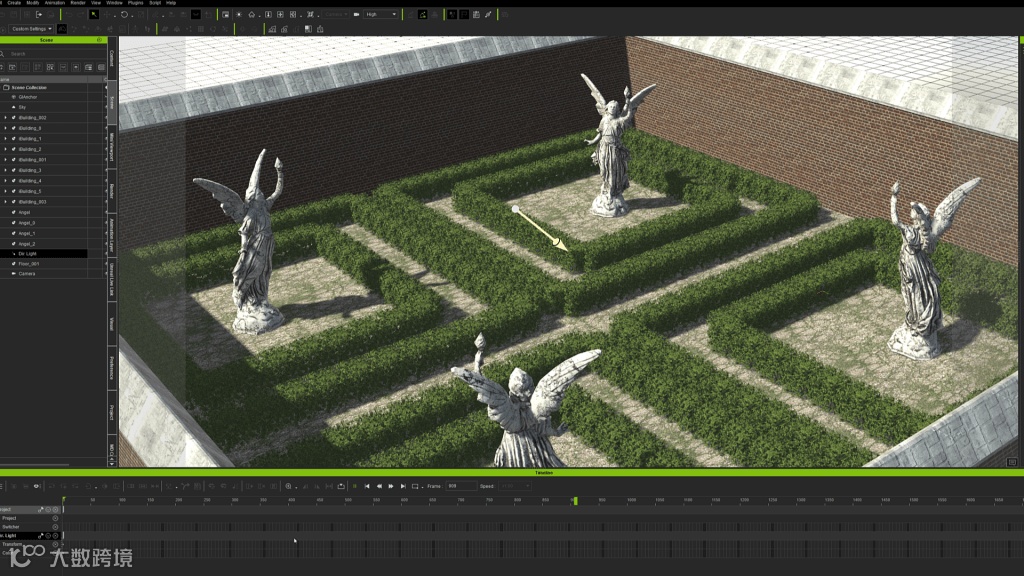Screen dimensions: 1024x576
Task: Expand the iBuilding_003 tree node
Action: coord(5,202)
